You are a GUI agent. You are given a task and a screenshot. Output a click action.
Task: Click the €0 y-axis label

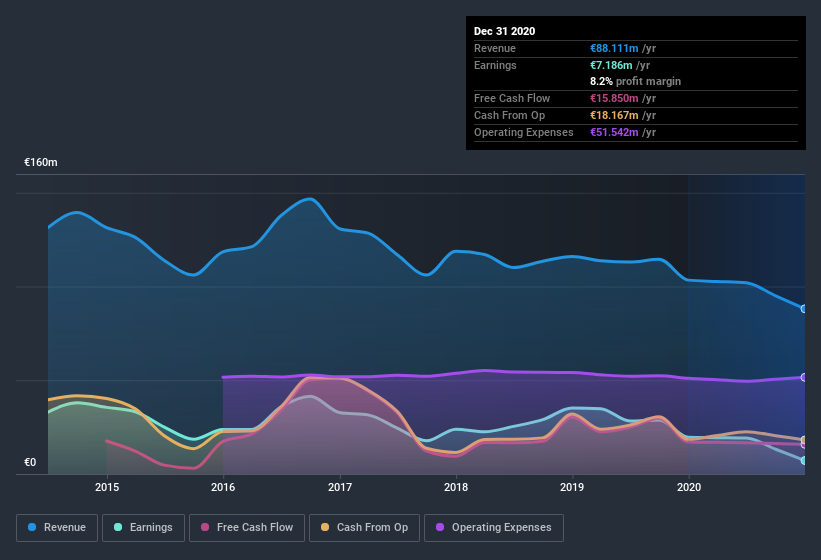point(30,462)
